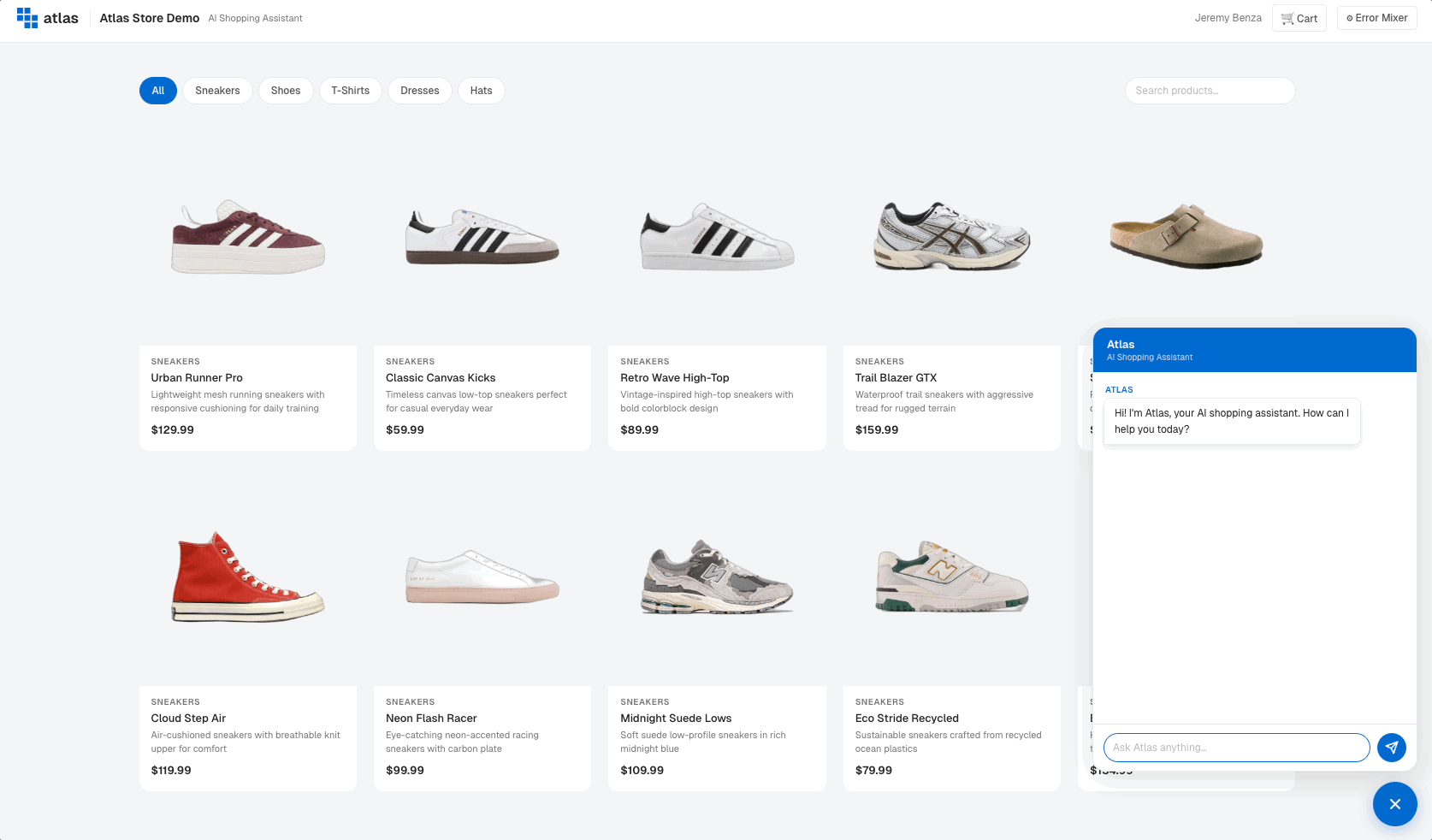Open the shopping Cart
The image size is (1432, 840).
pos(1299,18)
